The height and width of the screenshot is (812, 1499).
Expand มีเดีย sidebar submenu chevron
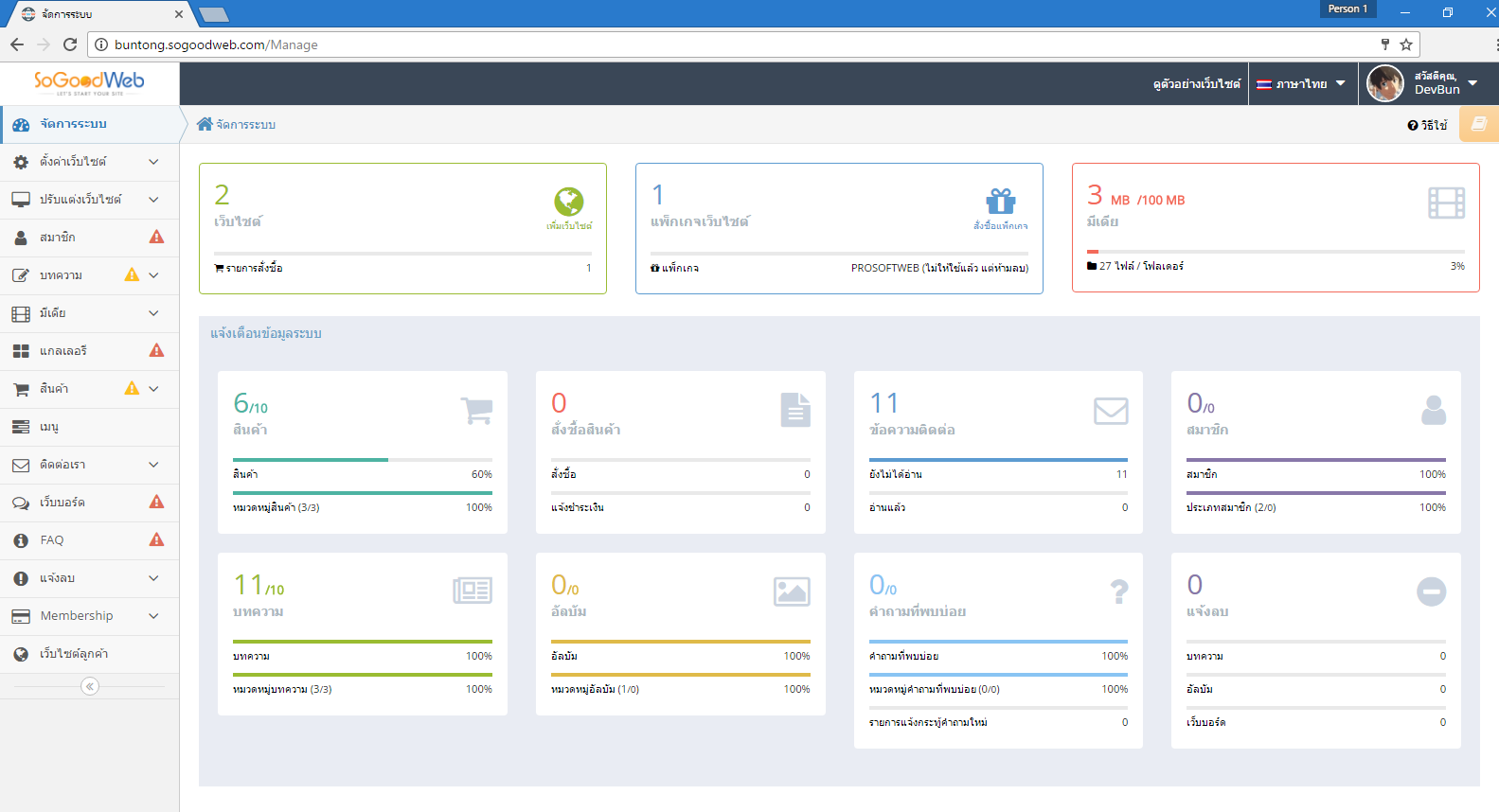click(x=153, y=313)
